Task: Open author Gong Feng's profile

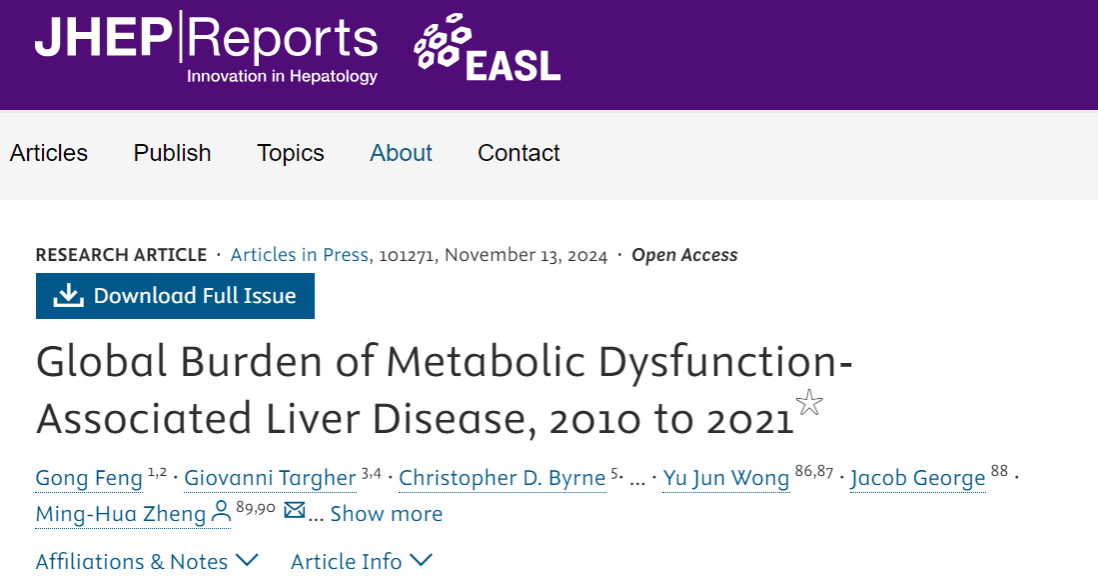Action: [x=89, y=478]
